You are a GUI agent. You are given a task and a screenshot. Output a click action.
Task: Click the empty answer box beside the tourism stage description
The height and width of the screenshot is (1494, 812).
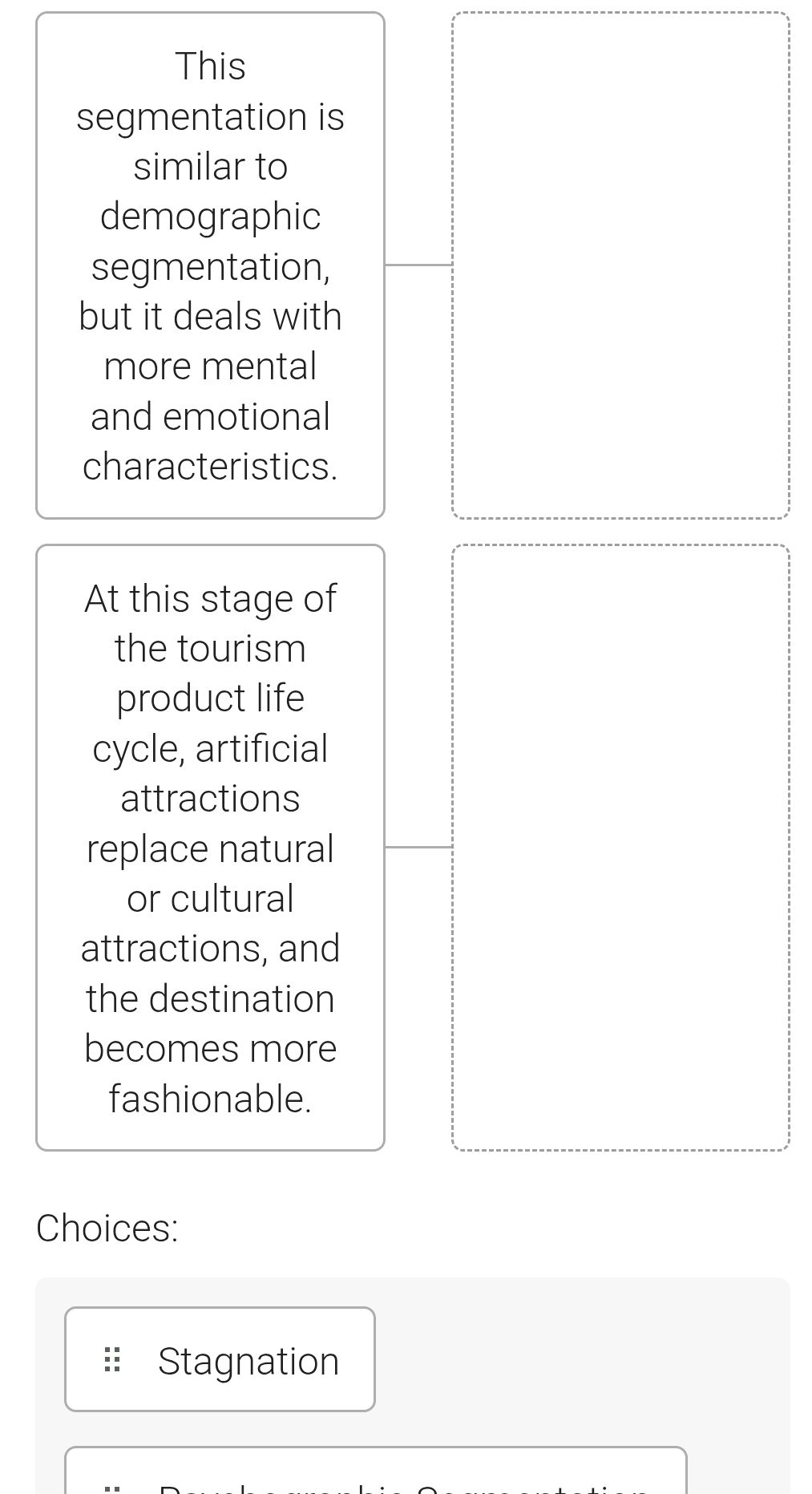click(620, 848)
